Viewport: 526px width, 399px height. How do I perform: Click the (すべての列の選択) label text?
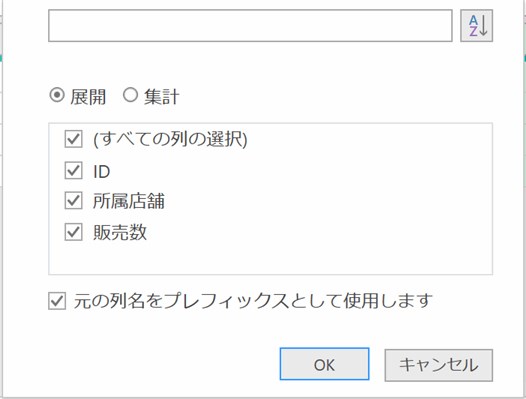point(170,139)
